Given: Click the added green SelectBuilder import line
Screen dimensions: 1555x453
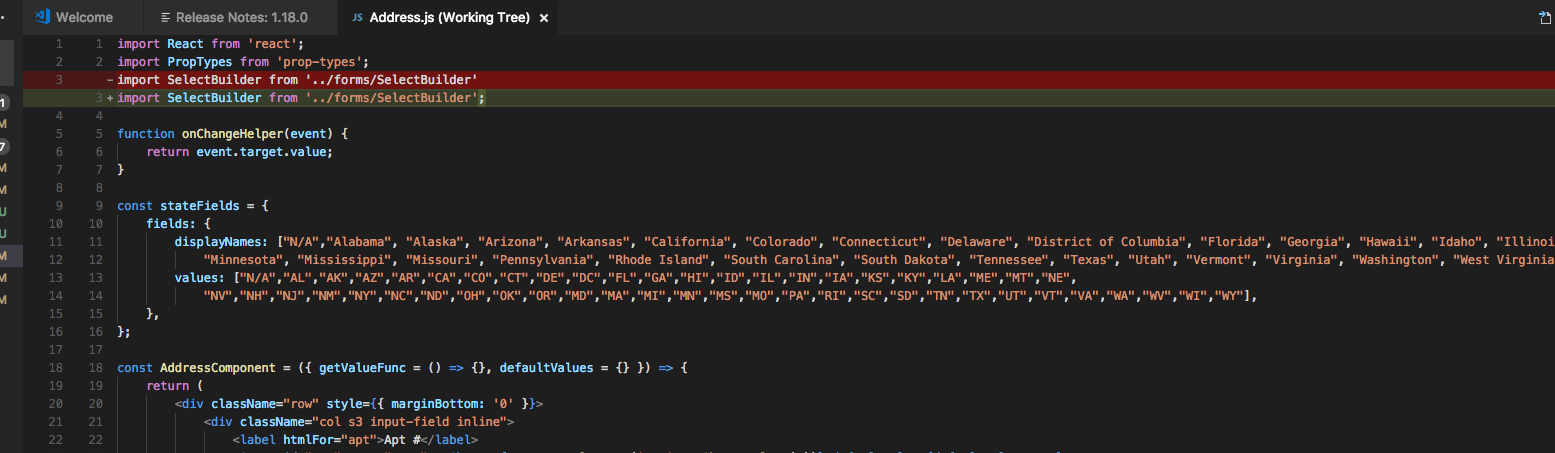Looking at the screenshot, I should [x=788, y=97].
